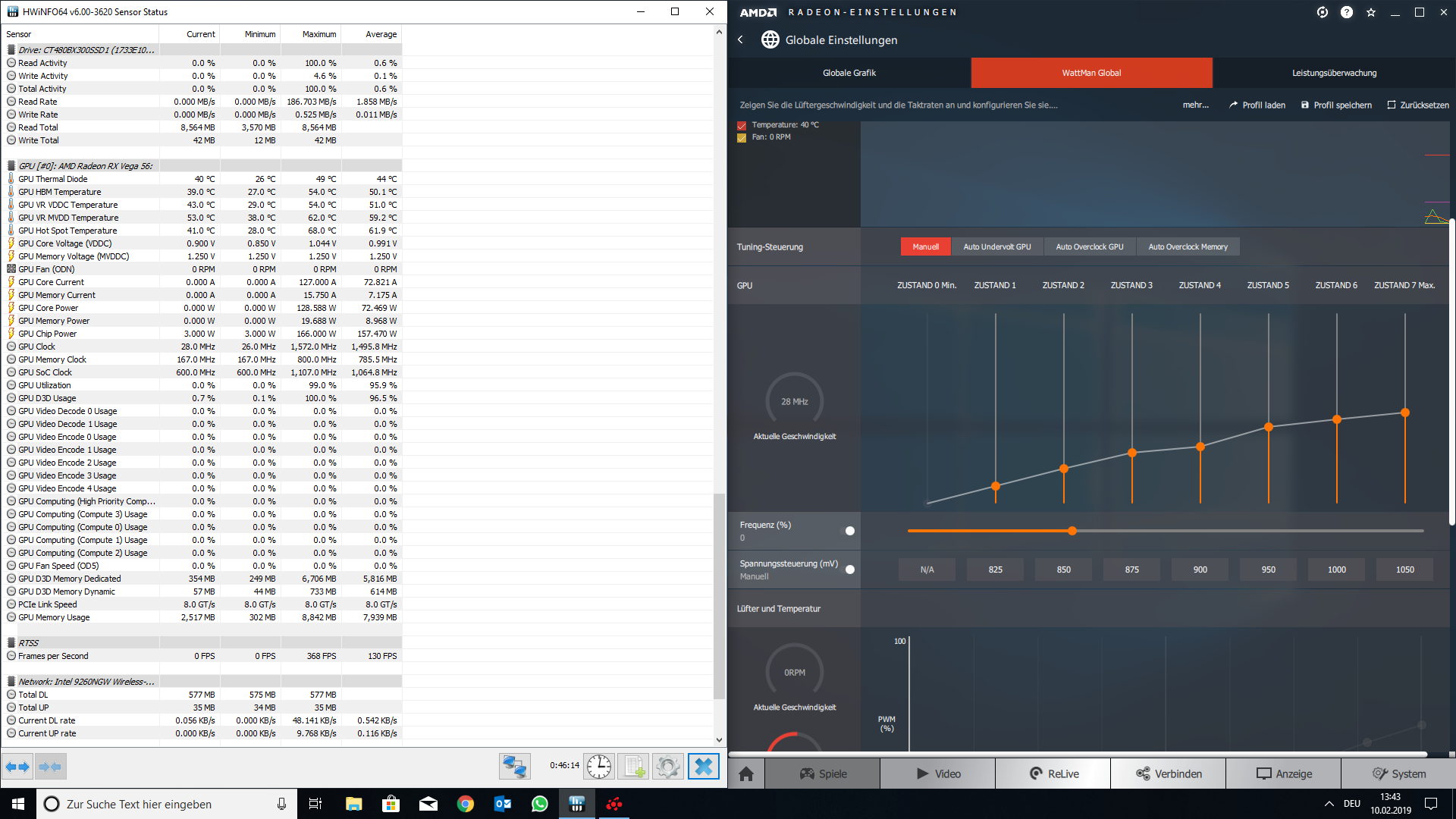Click the Zustand 7 voltage field 1050
The height and width of the screenshot is (819, 1456).
click(x=1404, y=570)
